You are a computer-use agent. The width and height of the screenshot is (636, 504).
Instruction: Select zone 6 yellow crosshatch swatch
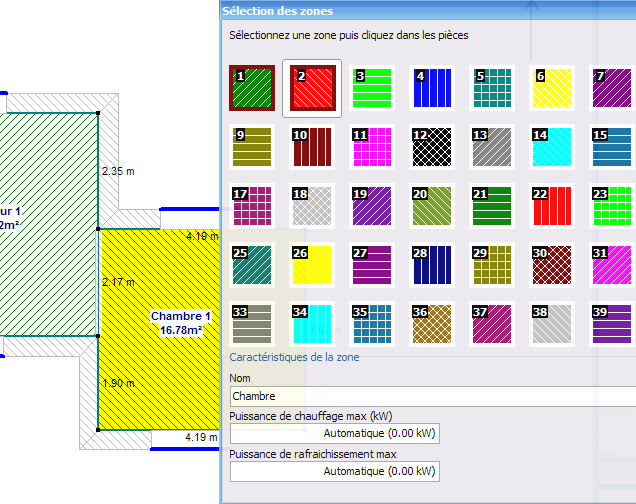tap(552, 88)
